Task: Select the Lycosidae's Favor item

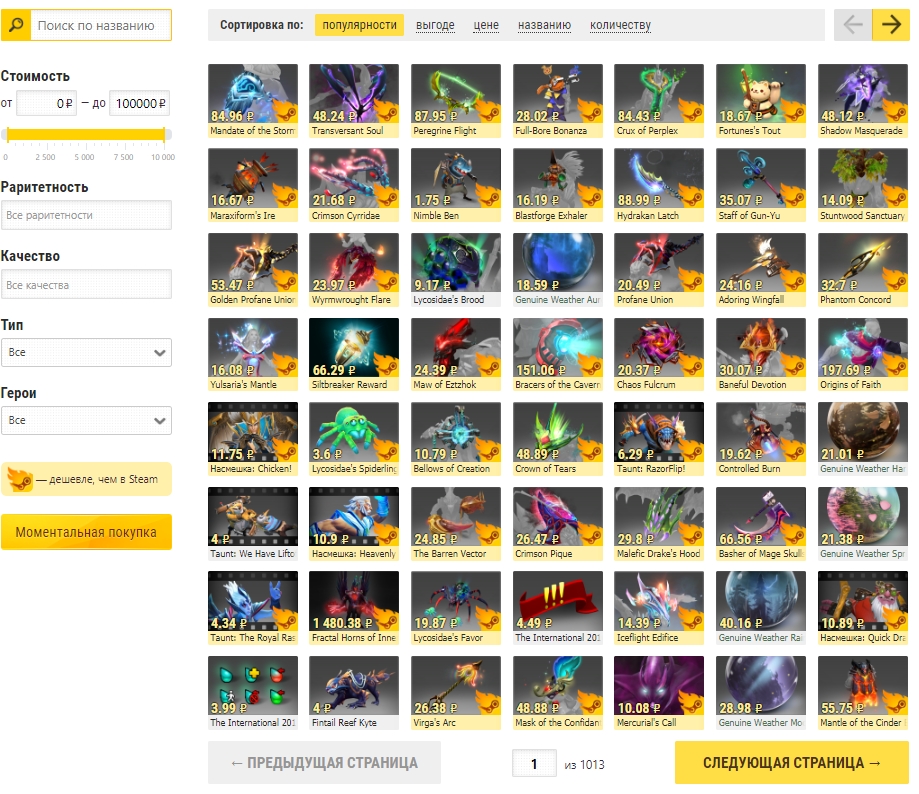Action: 456,608
